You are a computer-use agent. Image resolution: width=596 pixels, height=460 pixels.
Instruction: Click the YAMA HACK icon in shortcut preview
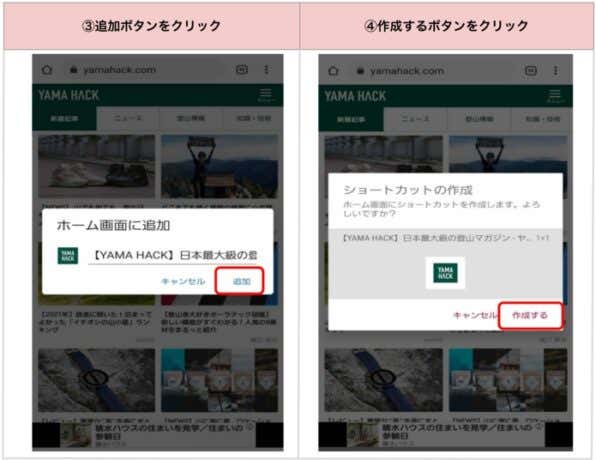(445, 273)
